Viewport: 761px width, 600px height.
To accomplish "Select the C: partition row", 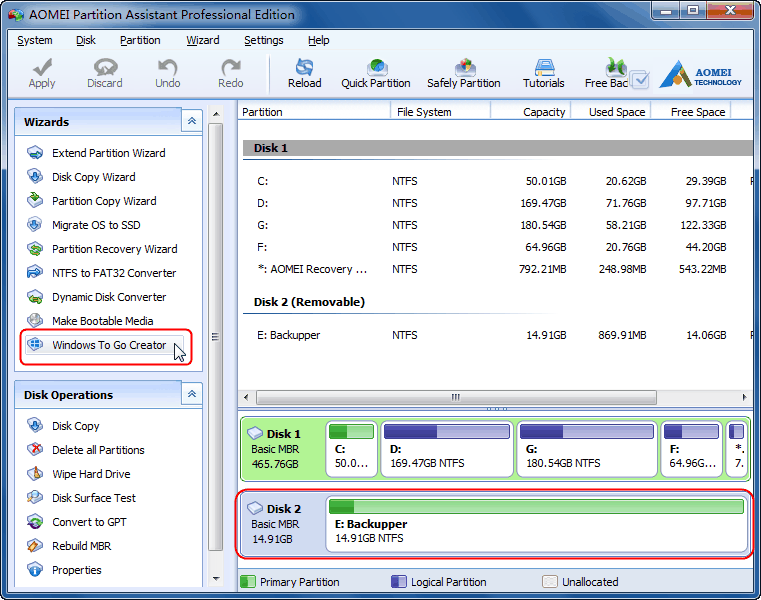I will (497, 182).
